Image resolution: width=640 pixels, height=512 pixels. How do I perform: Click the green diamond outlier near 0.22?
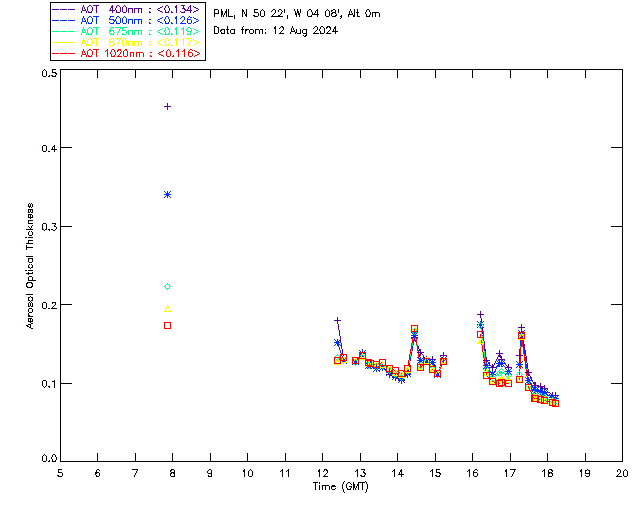coord(167,287)
